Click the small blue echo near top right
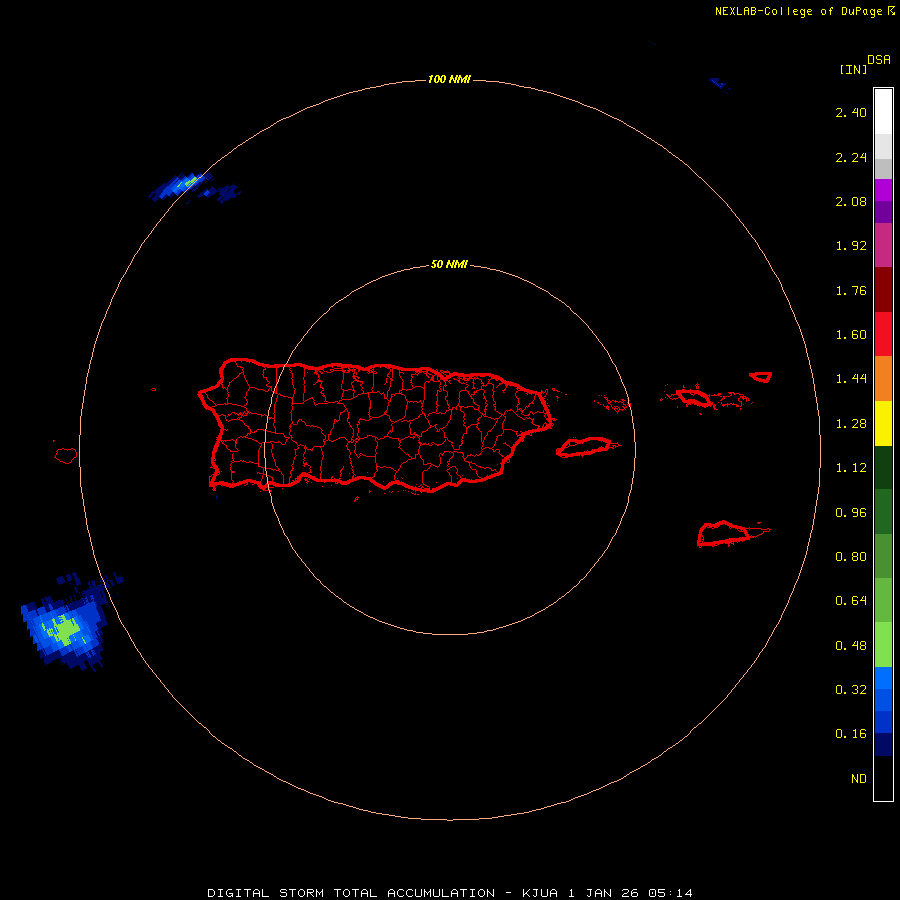The image size is (900, 900). point(720,85)
